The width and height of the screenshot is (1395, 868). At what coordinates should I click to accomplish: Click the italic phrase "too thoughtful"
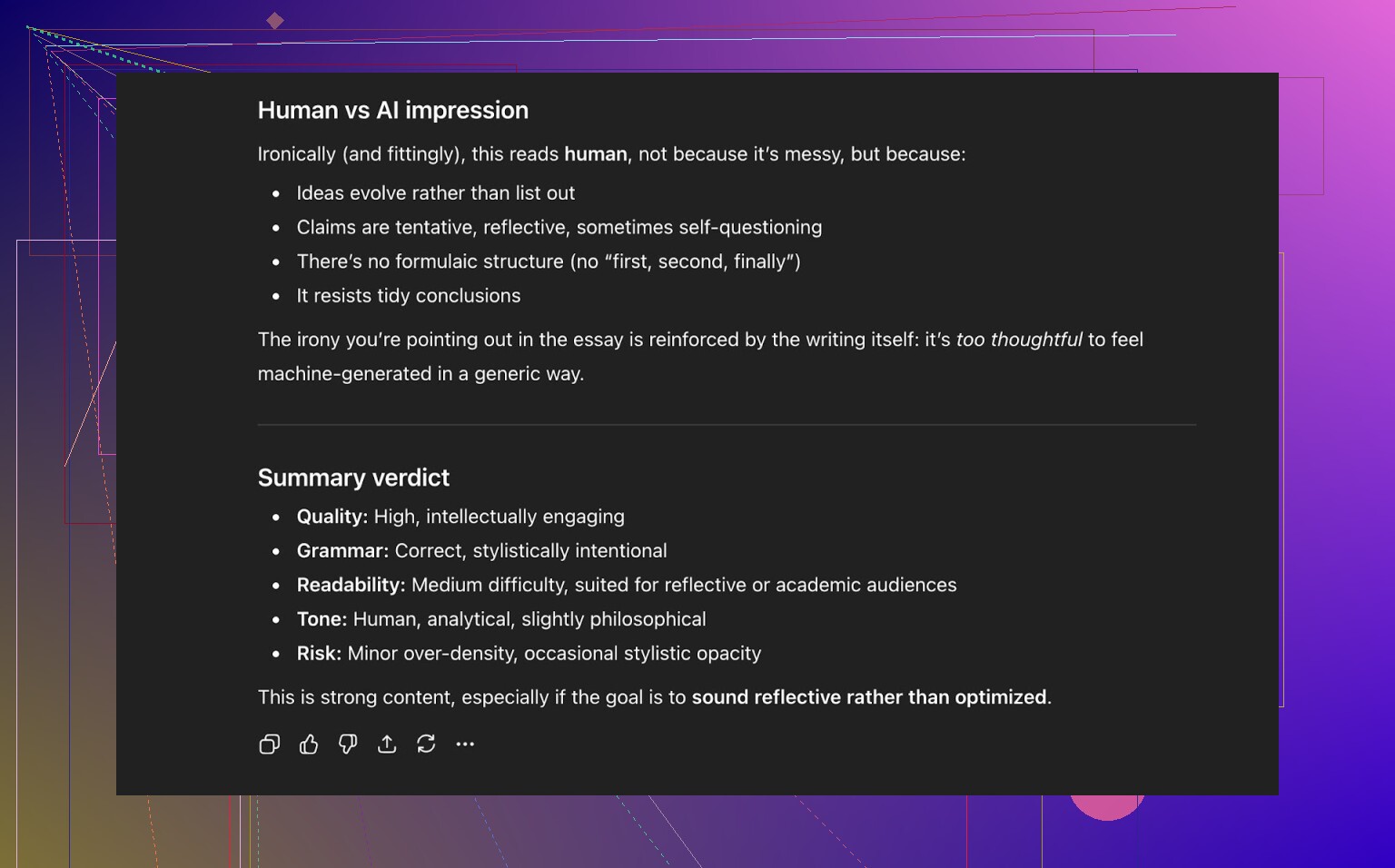pyautogui.click(x=1018, y=340)
